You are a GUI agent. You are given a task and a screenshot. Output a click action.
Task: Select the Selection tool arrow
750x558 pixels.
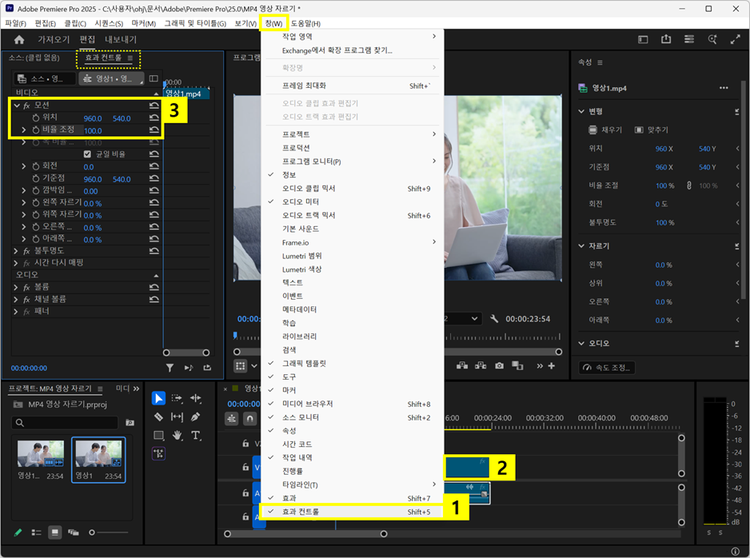(x=158, y=398)
